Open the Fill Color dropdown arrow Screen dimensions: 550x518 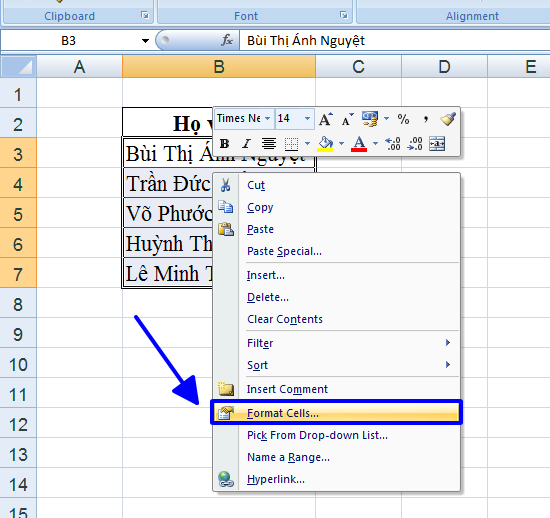[341, 143]
